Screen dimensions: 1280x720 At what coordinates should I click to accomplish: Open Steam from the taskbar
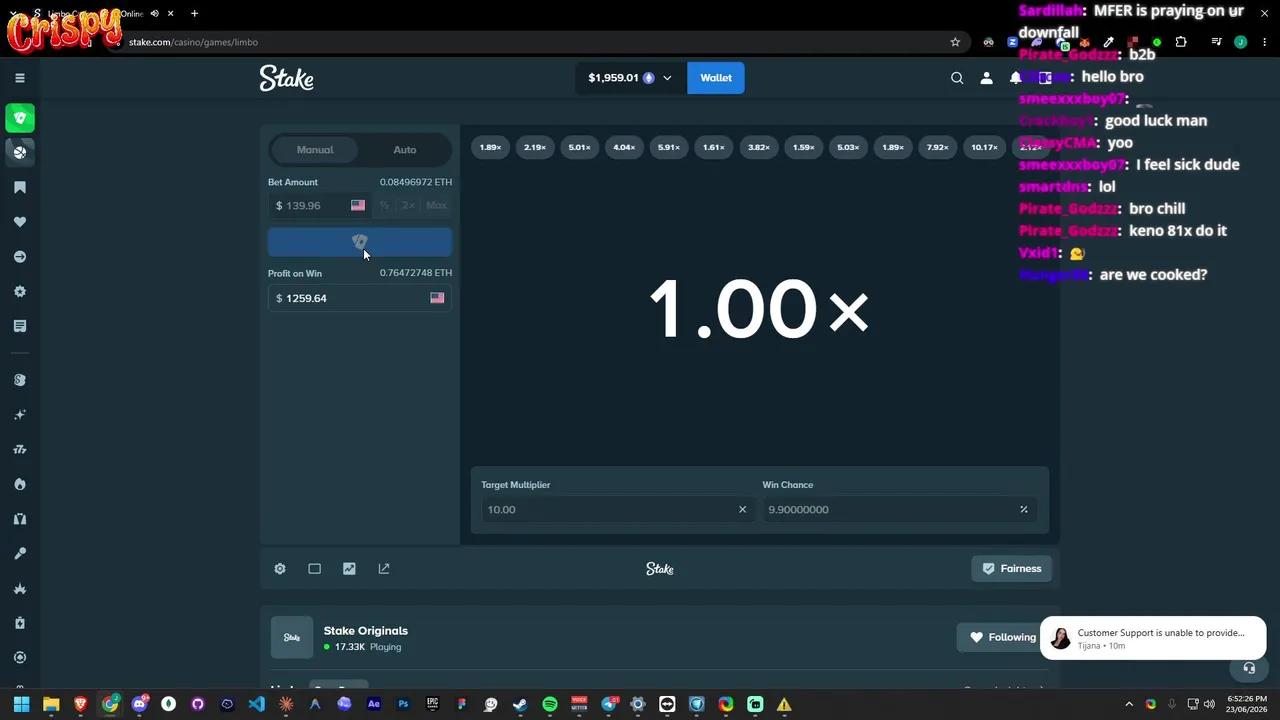520,704
